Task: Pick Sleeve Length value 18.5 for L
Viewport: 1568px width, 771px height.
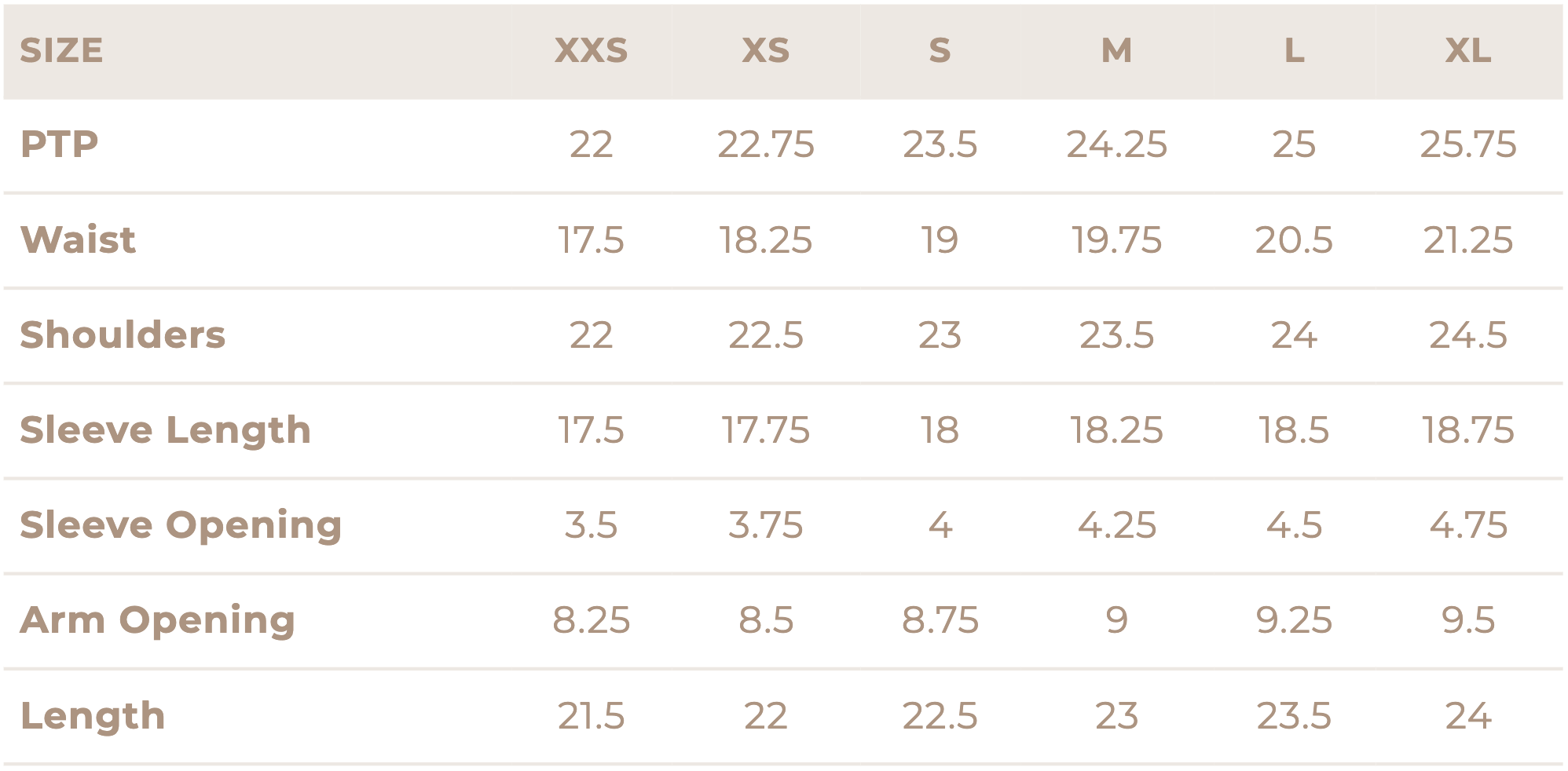Action: click(x=1294, y=430)
